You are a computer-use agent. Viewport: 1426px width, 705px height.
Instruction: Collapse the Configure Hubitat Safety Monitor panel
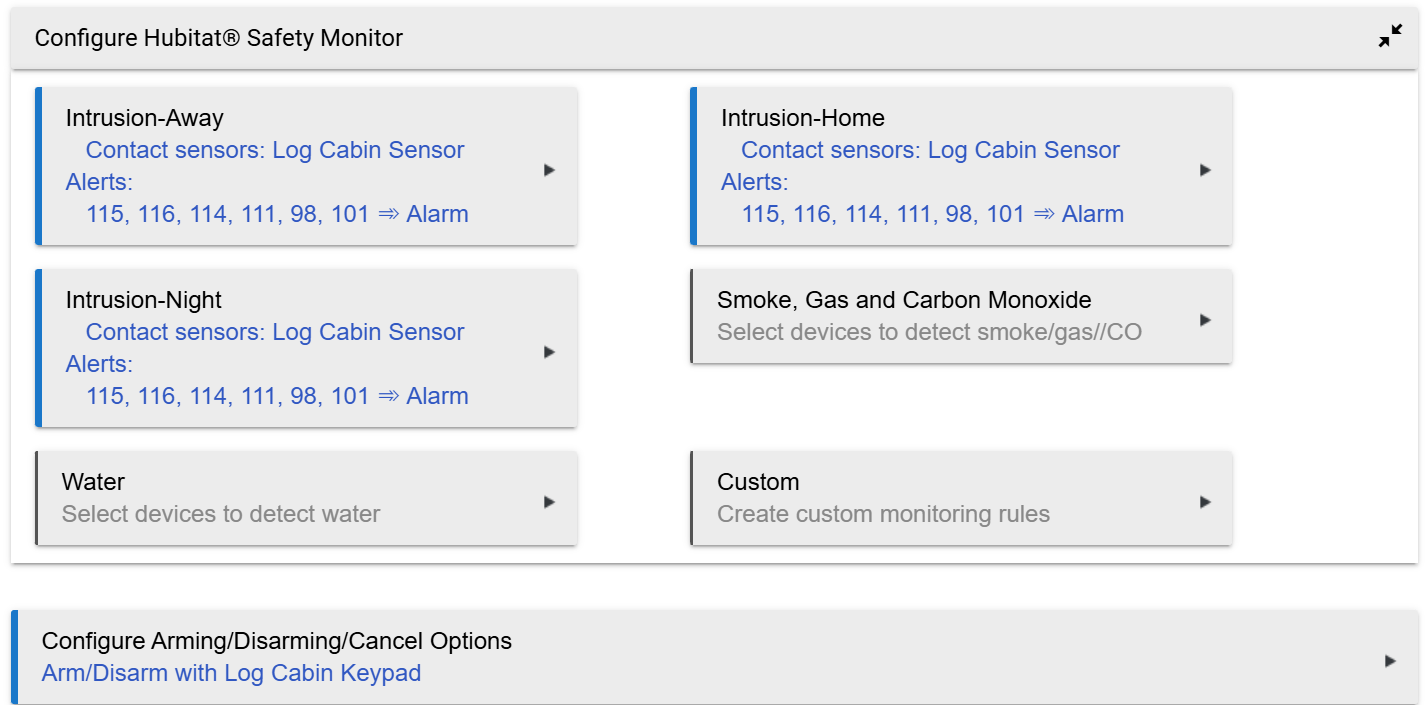click(x=1390, y=38)
